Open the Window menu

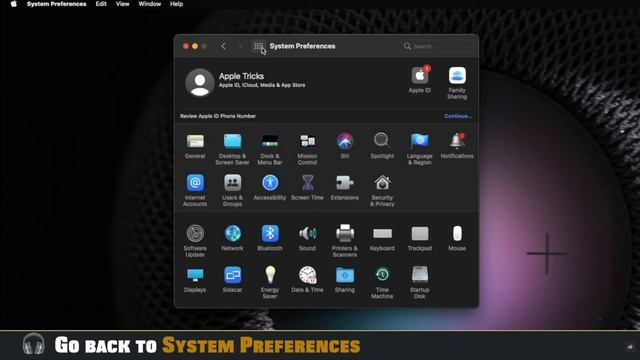click(x=149, y=4)
